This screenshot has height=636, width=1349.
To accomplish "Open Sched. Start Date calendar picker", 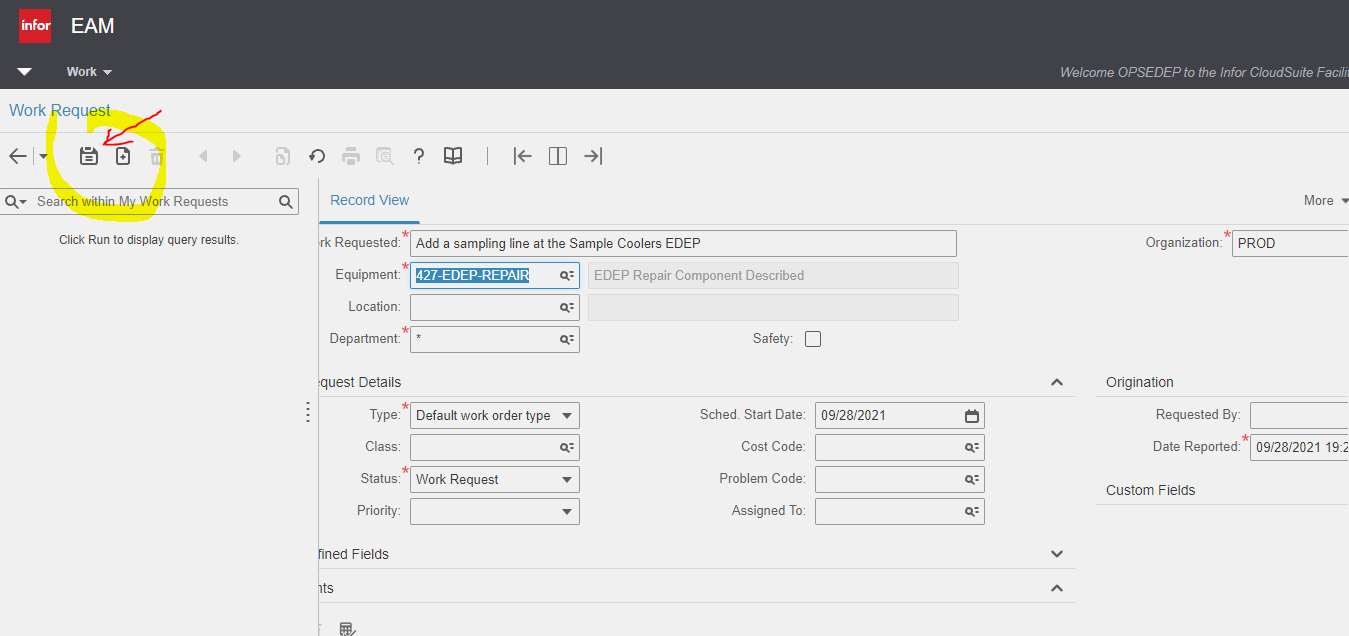I will pos(972,415).
